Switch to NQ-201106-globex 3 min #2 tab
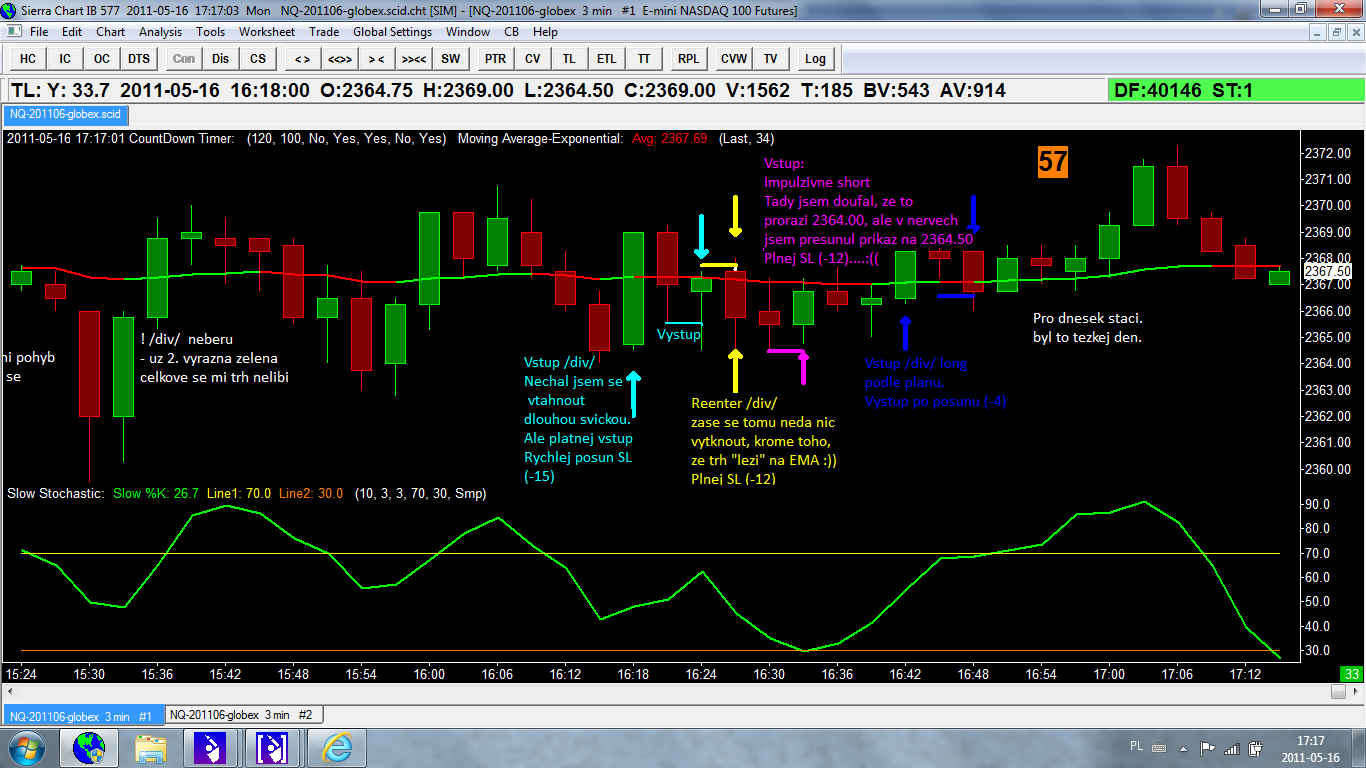1366x768 pixels. click(245, 715)
